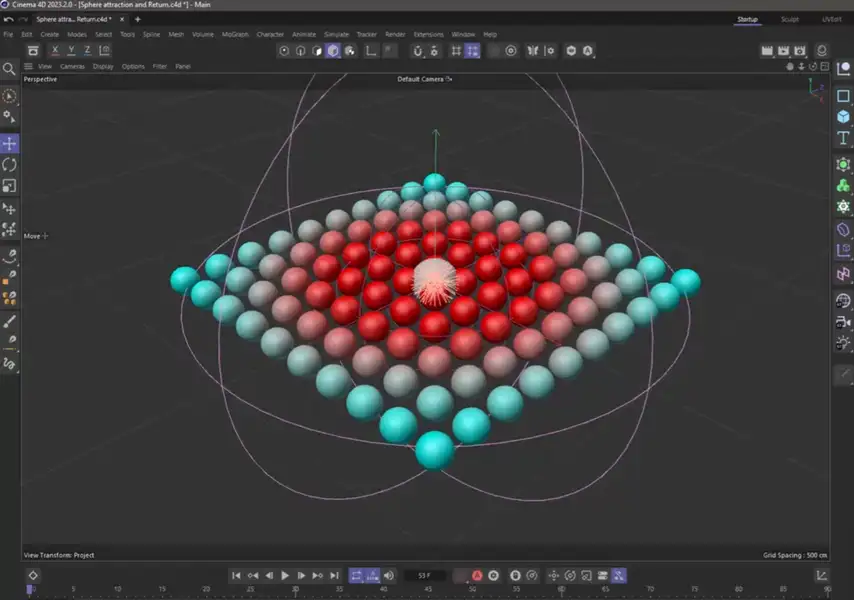
Task: Click the record active objects button
Action: (477, 576)
